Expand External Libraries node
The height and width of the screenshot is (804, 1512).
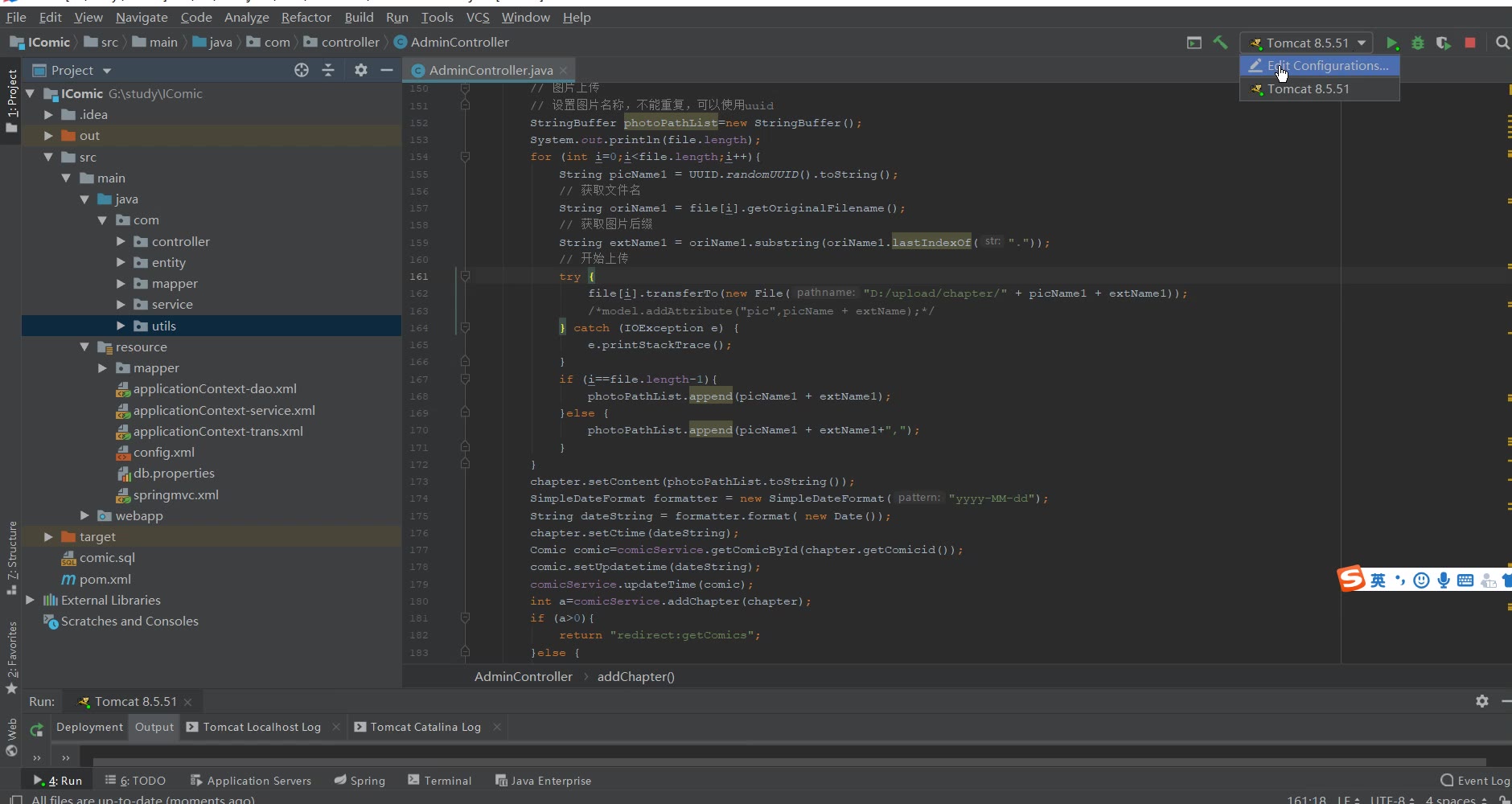point(30,600)
